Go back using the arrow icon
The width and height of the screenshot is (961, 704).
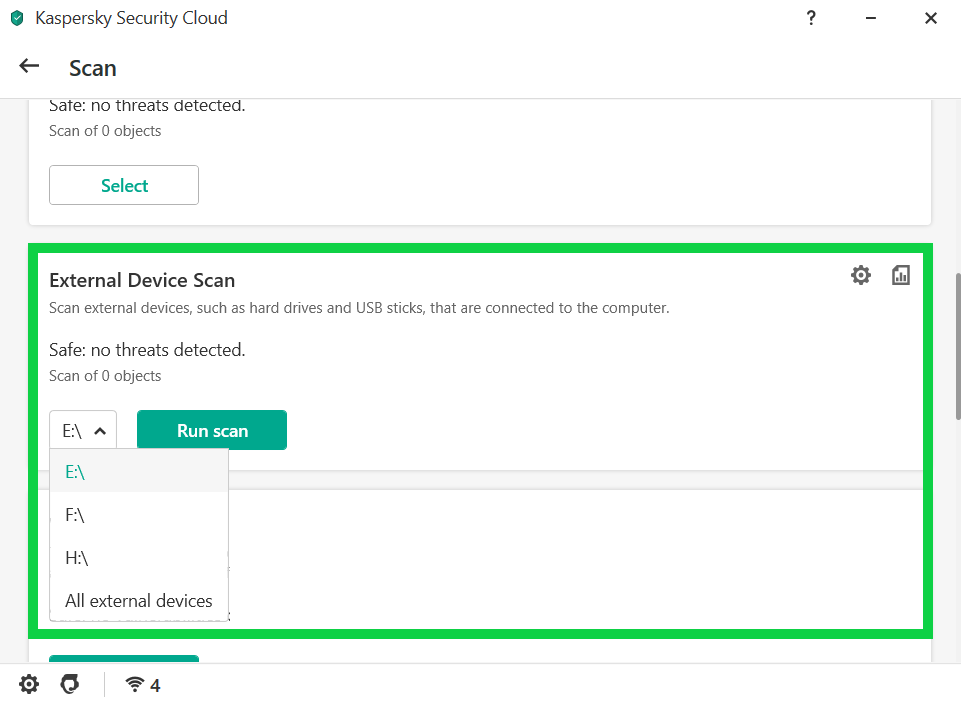[x=29, y=67]
